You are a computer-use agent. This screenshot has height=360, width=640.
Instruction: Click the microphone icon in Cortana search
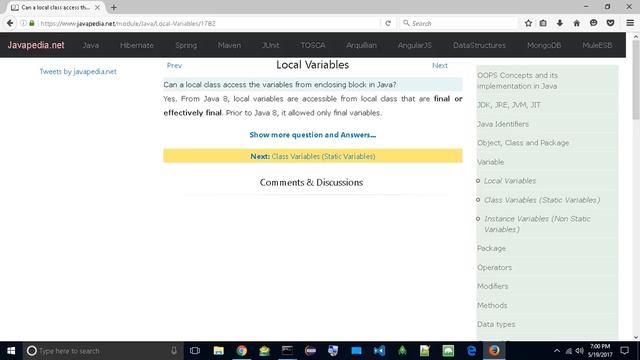coord(173,351)
